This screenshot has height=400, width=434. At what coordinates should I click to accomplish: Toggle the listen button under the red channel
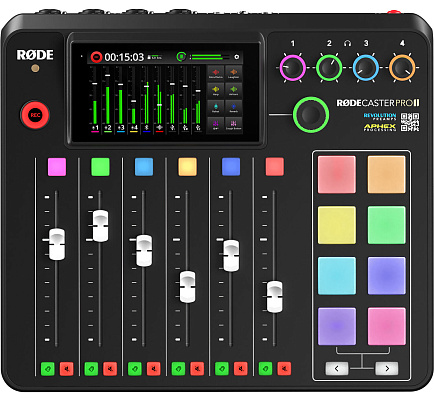[x=265, y=369]
